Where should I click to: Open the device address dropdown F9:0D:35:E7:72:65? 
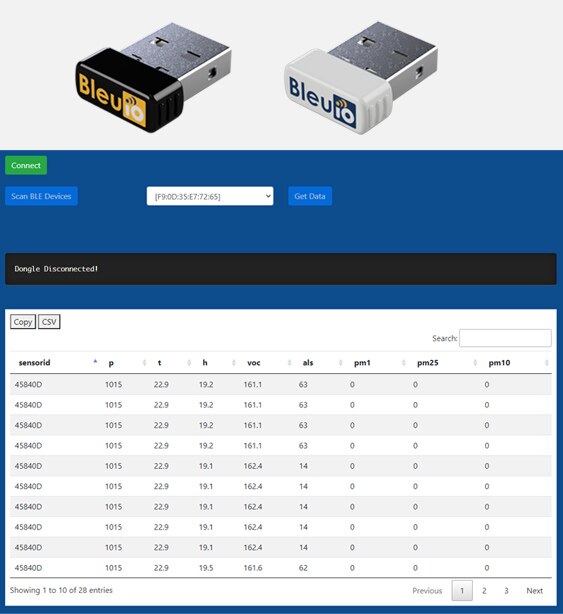coord(210,196)
